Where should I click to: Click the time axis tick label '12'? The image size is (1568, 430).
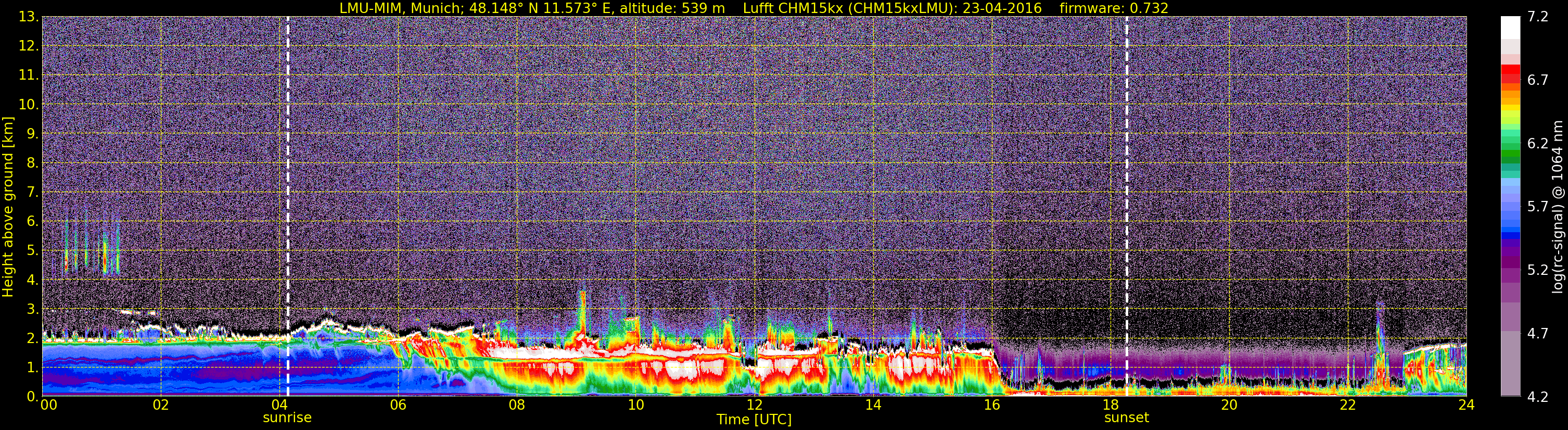pos(754,406)
